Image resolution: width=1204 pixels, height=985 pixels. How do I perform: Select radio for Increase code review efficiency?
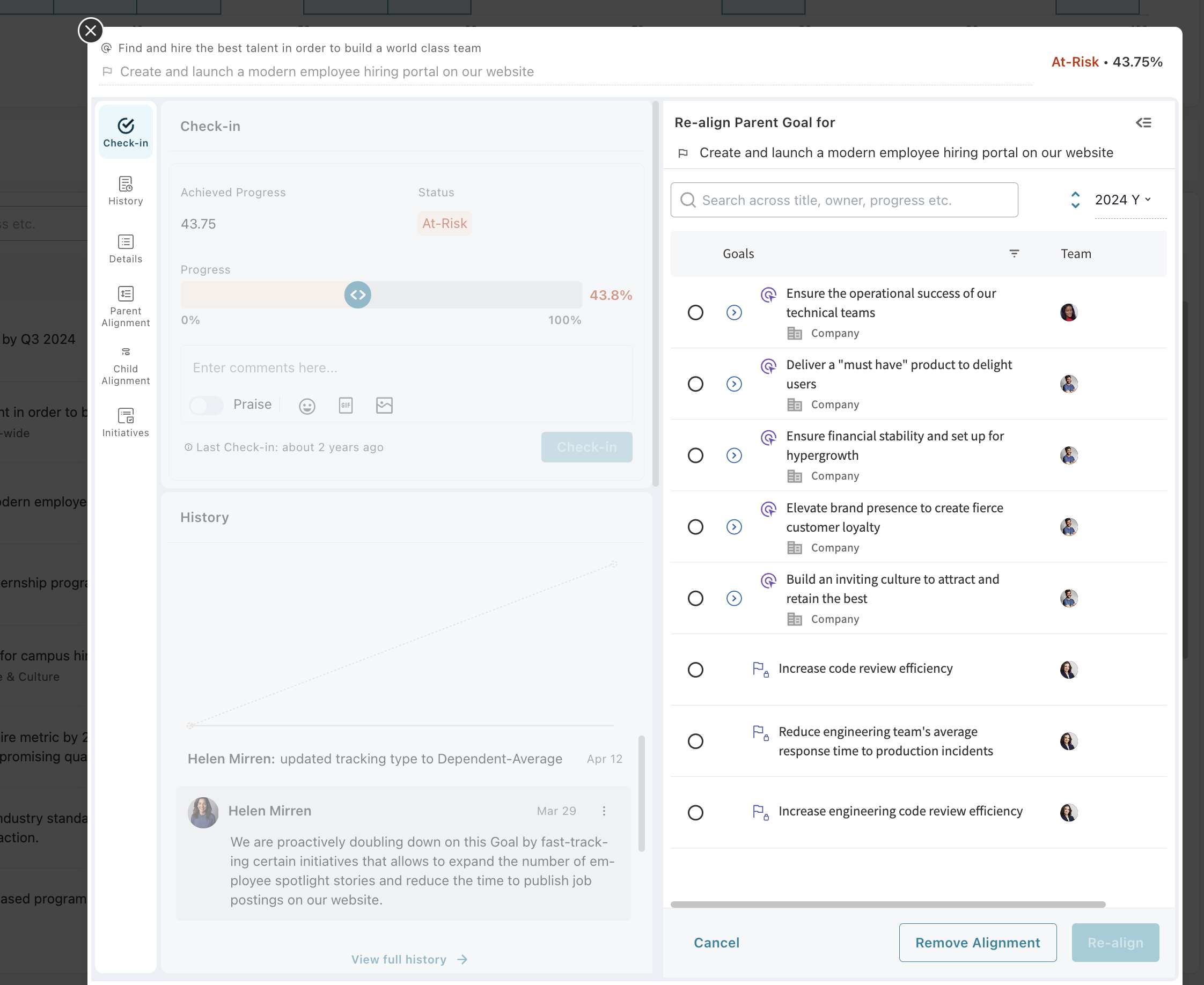(695, 670)
